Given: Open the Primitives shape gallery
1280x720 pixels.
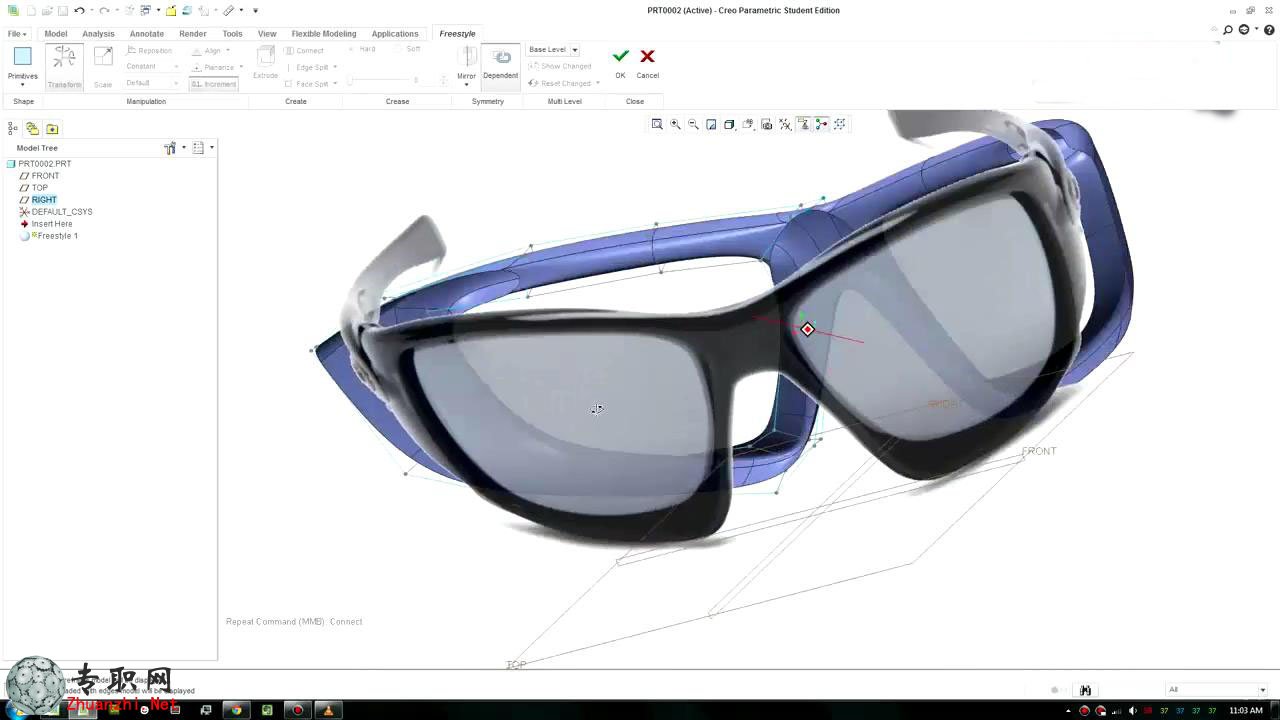Looking at the screenshot, I should click(22, 63).
